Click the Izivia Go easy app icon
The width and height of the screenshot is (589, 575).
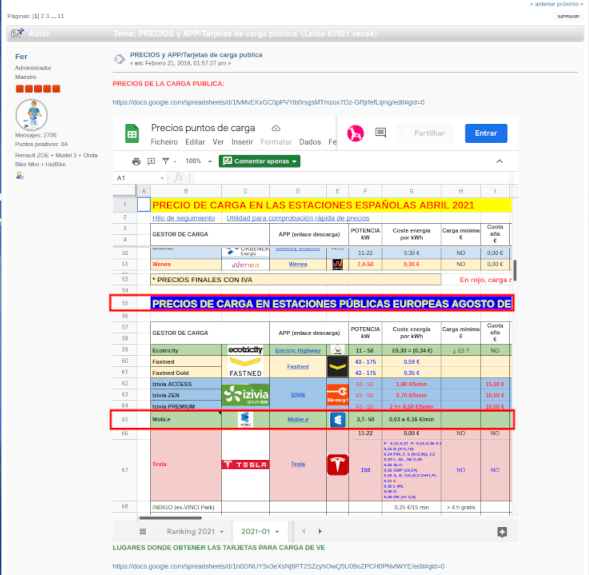tap(338, 394)
